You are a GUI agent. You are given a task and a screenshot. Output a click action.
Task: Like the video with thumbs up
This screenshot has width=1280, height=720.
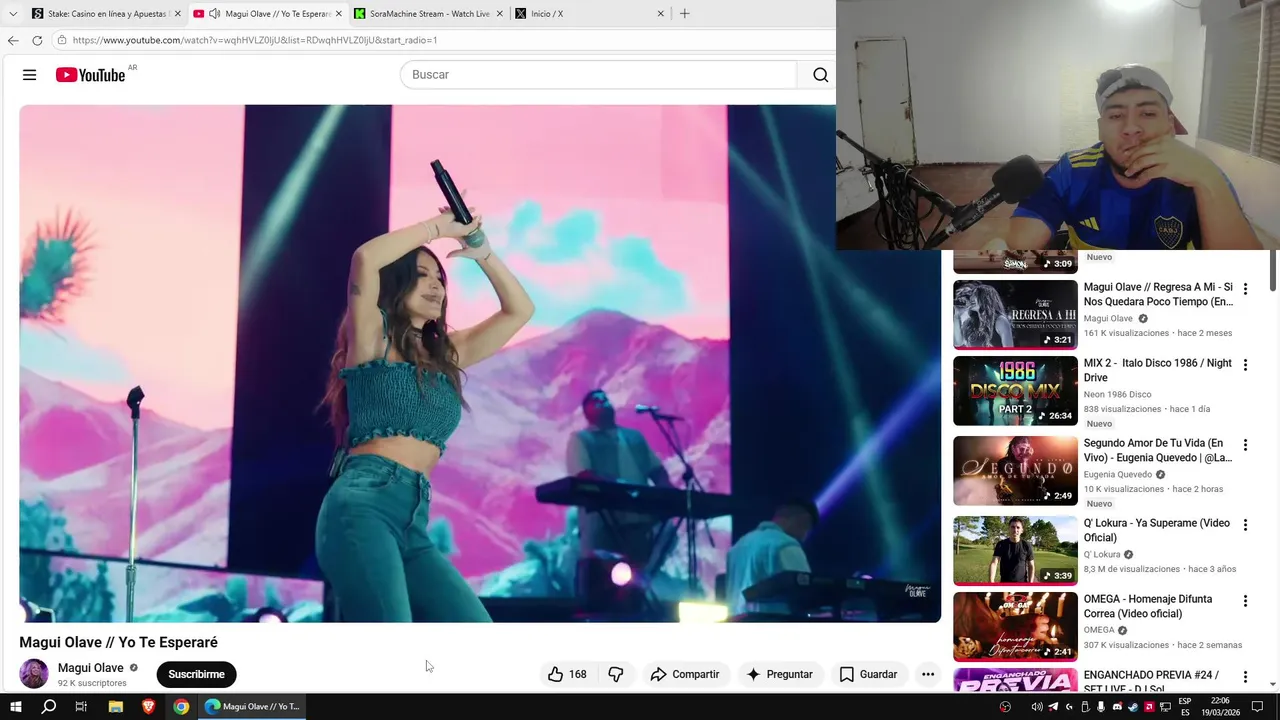point(567,674)
